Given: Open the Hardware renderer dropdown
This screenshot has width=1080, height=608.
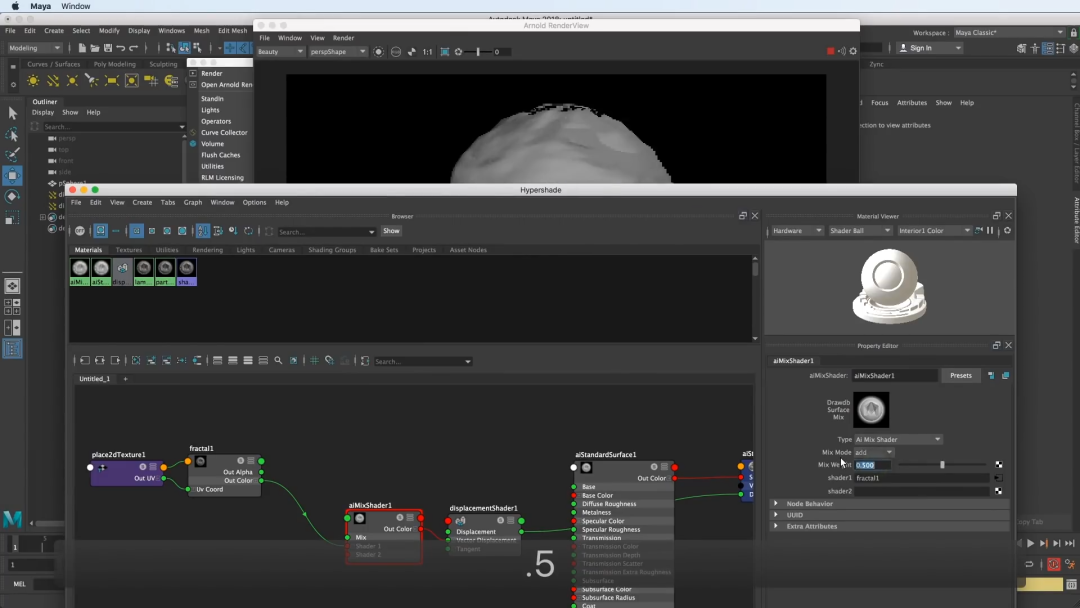Looking at the screenshot, I should [796, 231].
